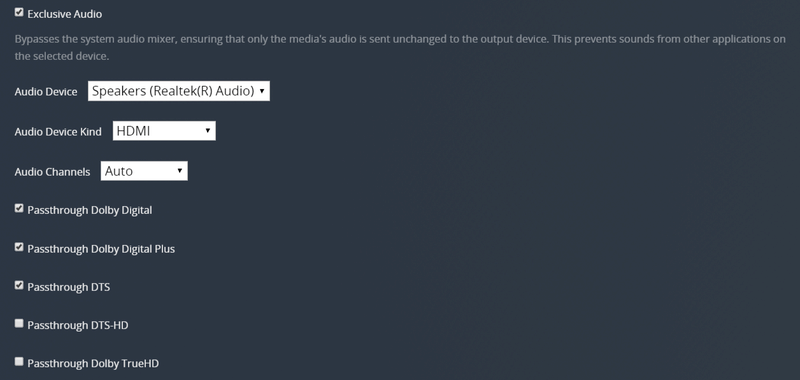Untick the Passthrough Dolby Digital Plus checkbox
The height and width of the screenshot is (380, 800).
pyautogui.click(x=19, y=247)
